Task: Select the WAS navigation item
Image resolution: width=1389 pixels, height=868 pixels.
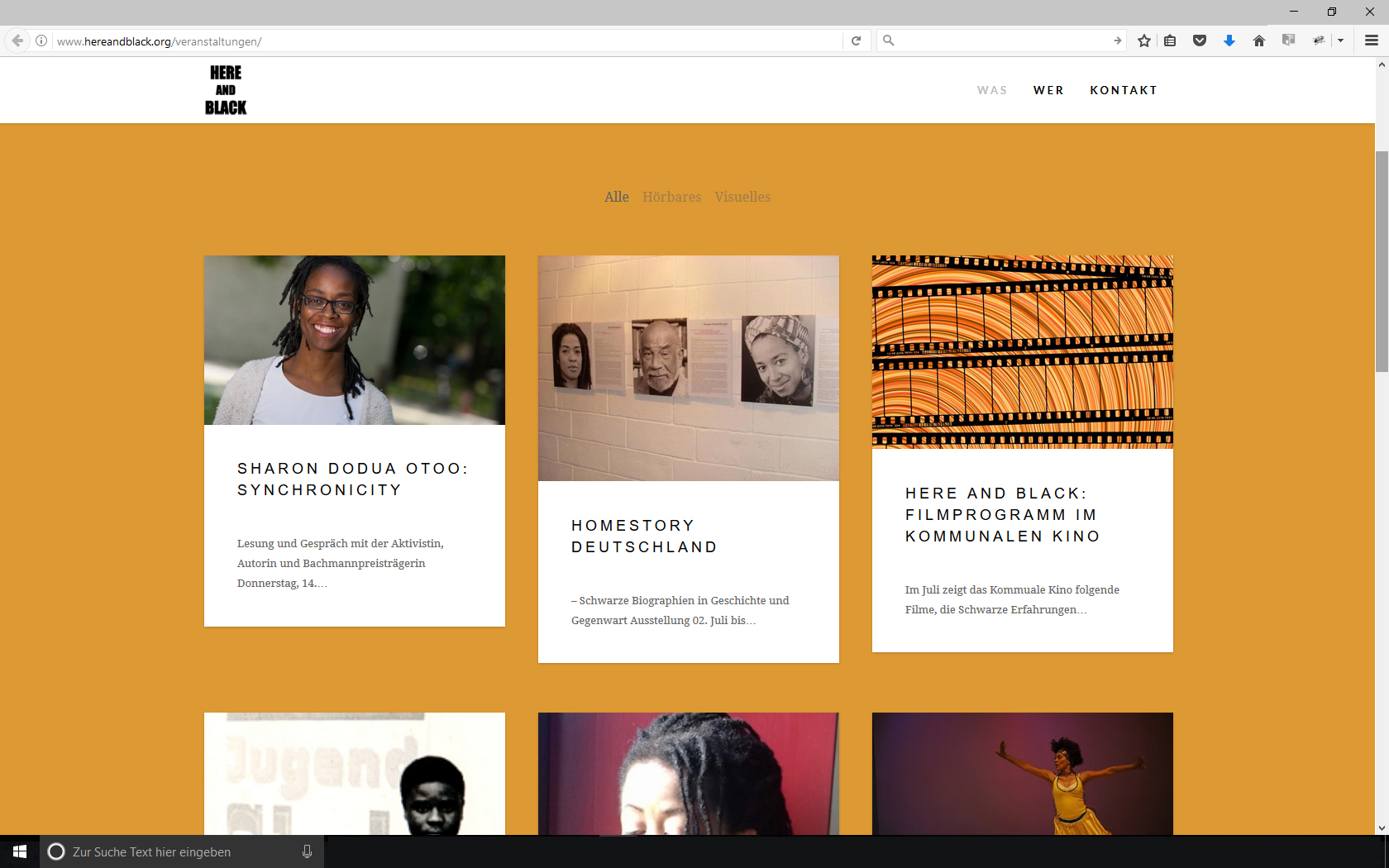Action: pos(991,90)
